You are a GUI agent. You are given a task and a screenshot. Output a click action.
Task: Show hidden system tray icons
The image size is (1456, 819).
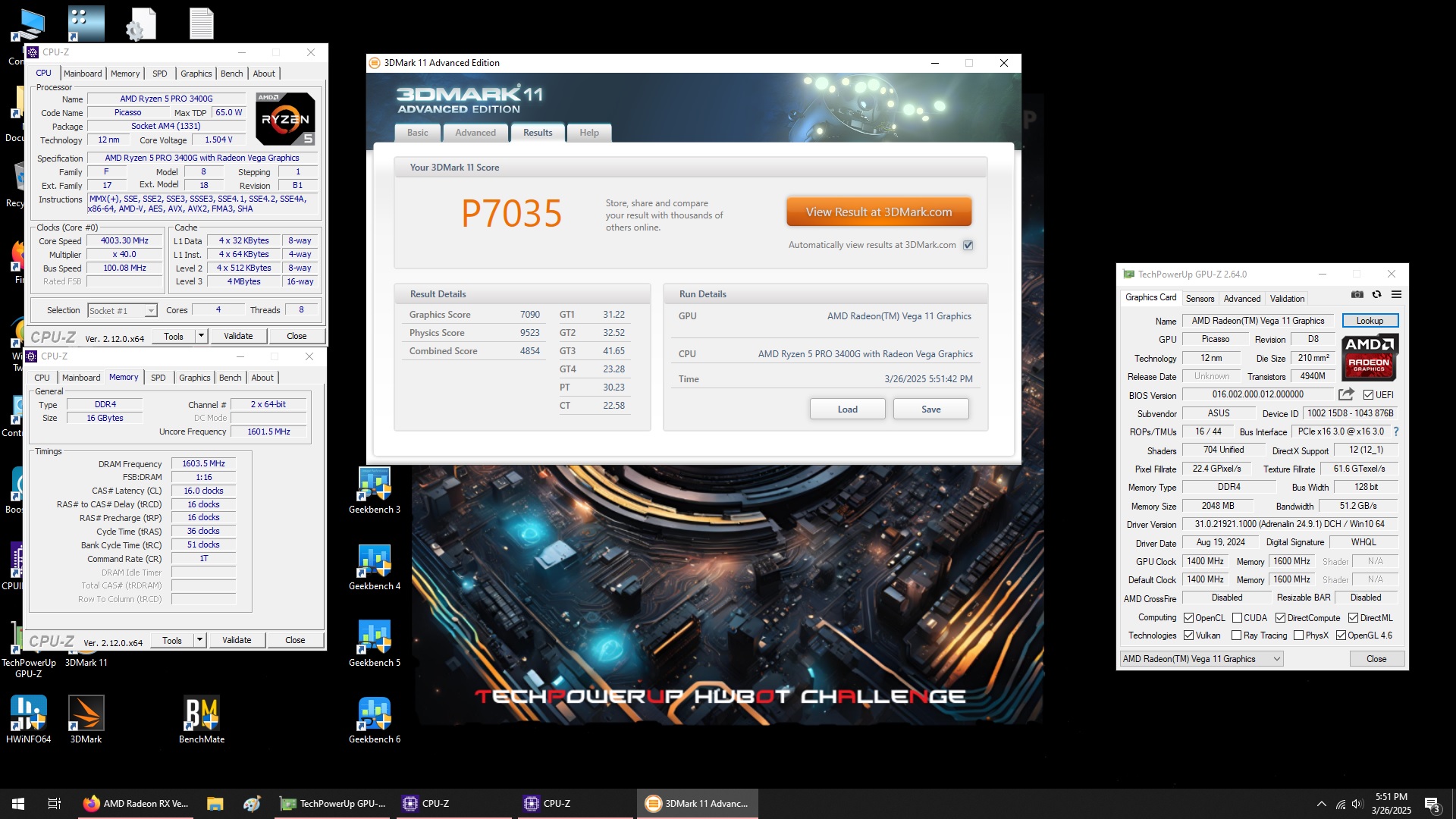[x=1321, y=804]
